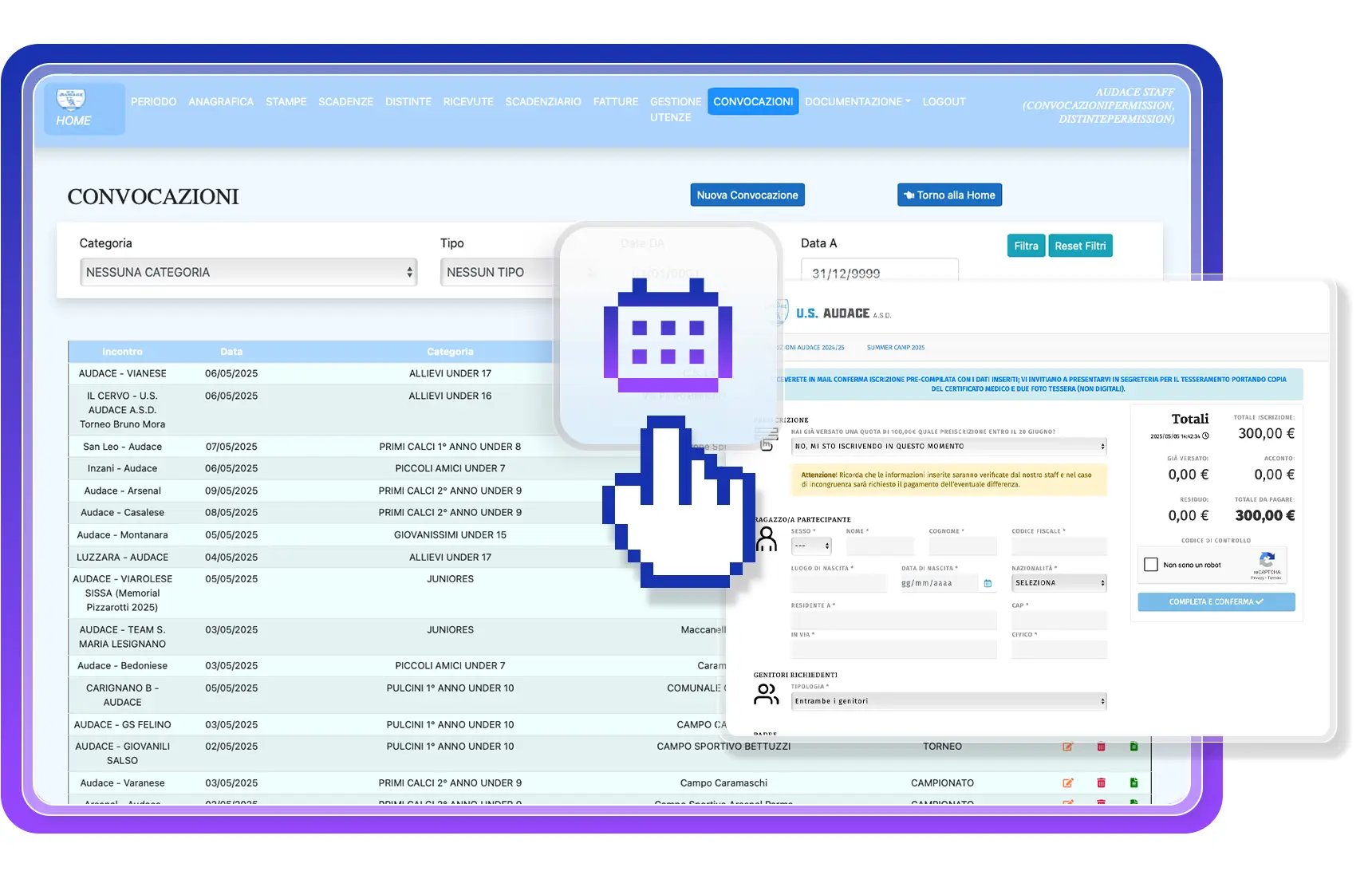This screenshot has width=1372, height=879.
Task: Click the clock icon under Totali
Action: [1205, 436]
